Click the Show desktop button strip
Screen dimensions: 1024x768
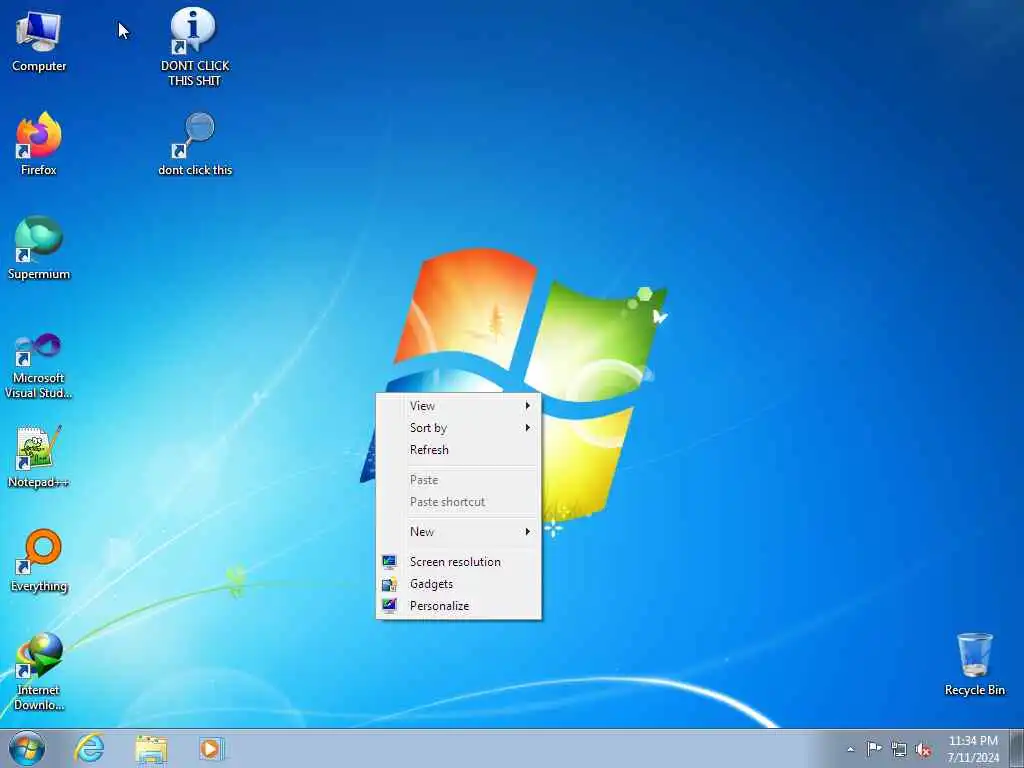pos(1017,748)
